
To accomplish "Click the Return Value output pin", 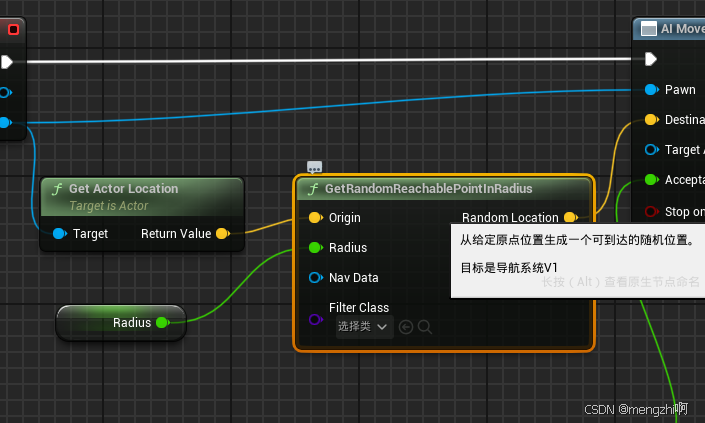I will (223, 233).
